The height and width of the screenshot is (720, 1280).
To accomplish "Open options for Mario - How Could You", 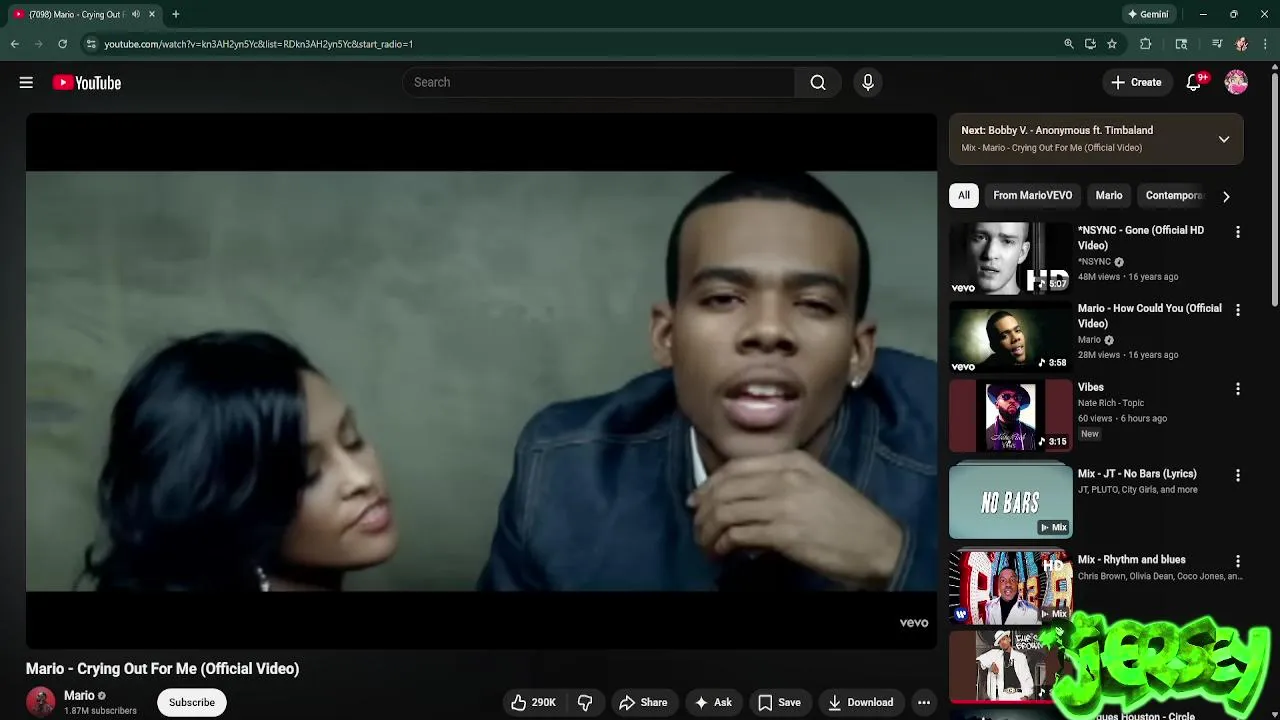I will 1238,310.
